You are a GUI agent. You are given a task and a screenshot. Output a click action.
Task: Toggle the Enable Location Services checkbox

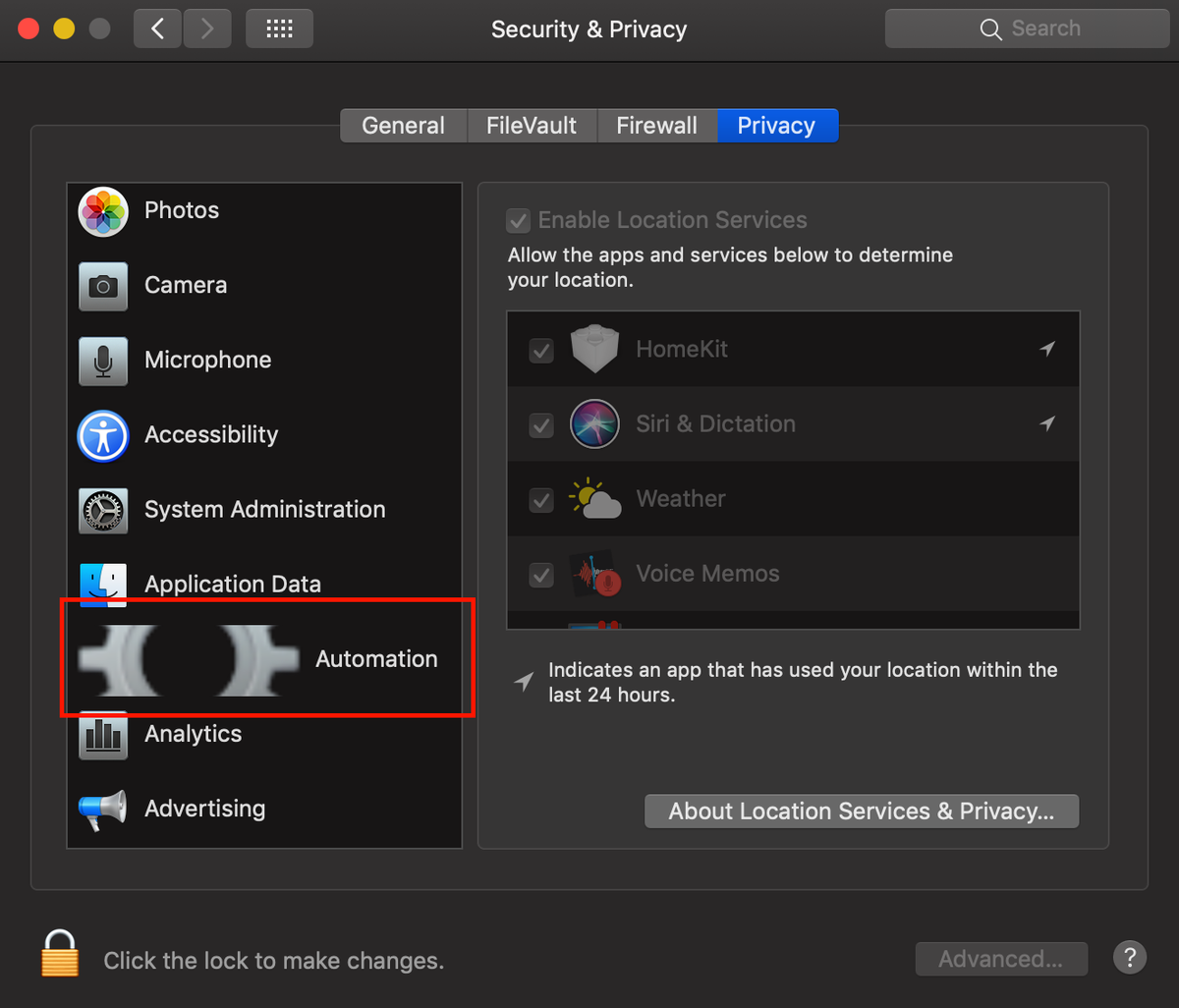tap(518, 220)
